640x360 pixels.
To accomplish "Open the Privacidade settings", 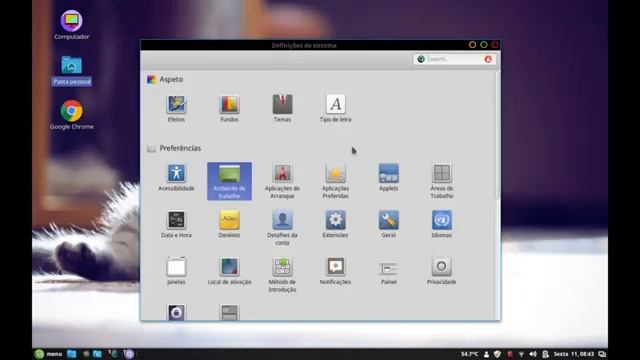I will coord(442,271).
